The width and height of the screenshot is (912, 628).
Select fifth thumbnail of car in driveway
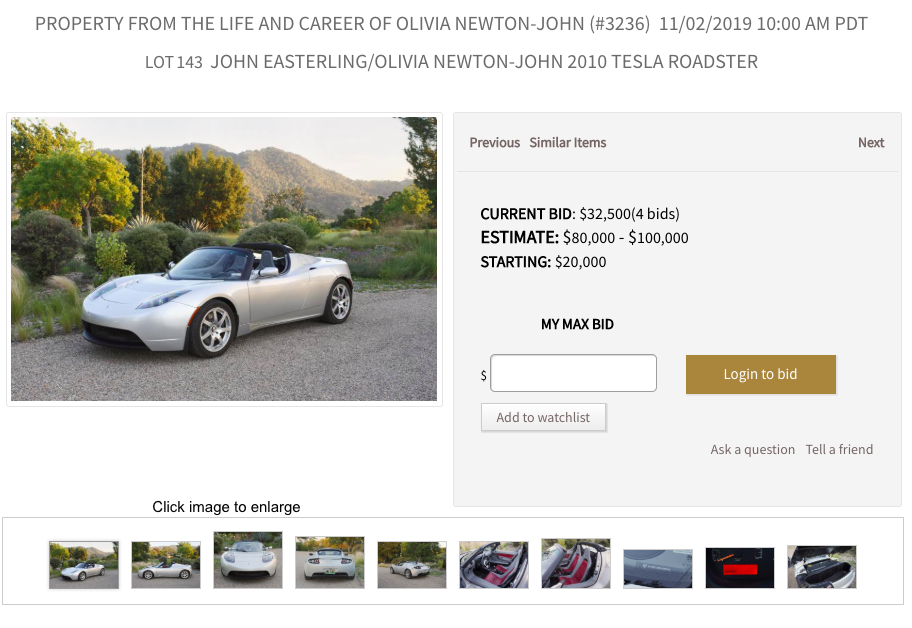pyautogui.click(x=412, y=565)
